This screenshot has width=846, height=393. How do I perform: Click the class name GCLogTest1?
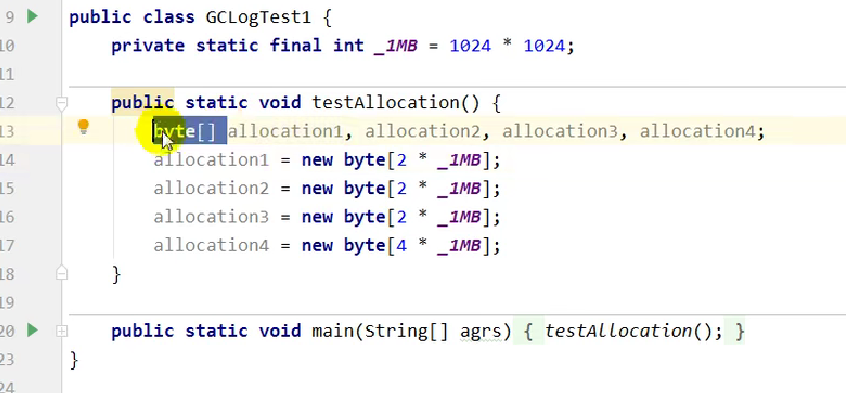258,17
